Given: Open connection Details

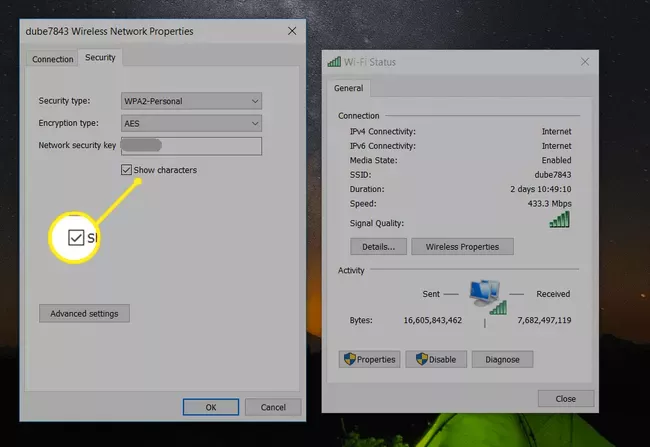Looking at the screenshot, I should [378, 246].
